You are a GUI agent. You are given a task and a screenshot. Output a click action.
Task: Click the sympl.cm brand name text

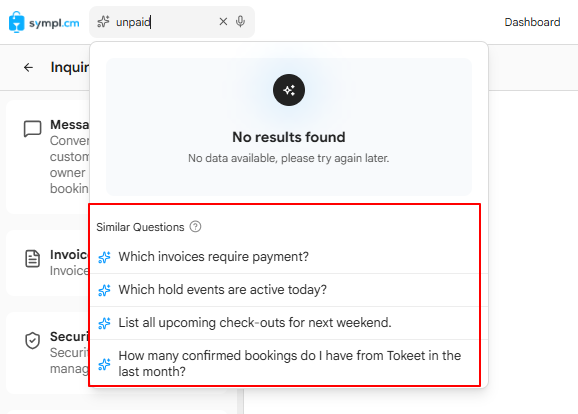tap(54, 23)
